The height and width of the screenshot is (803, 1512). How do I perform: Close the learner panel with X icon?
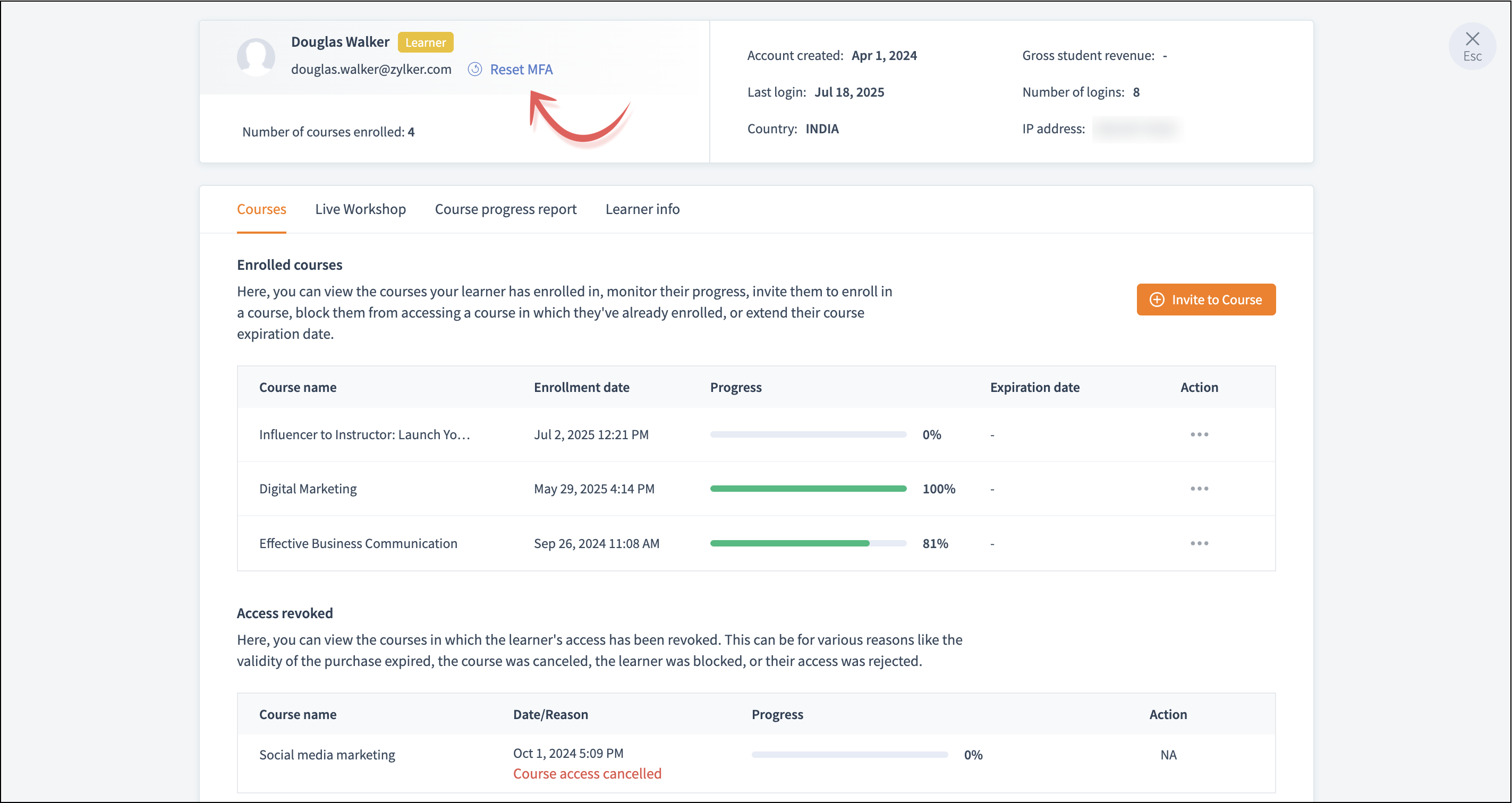pos(1472,39)
